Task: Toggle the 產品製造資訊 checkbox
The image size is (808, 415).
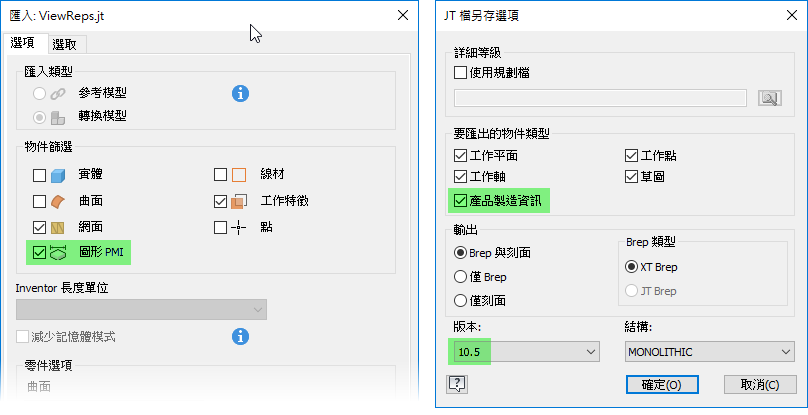Action: pyautogui.click(x=460, y=200)
